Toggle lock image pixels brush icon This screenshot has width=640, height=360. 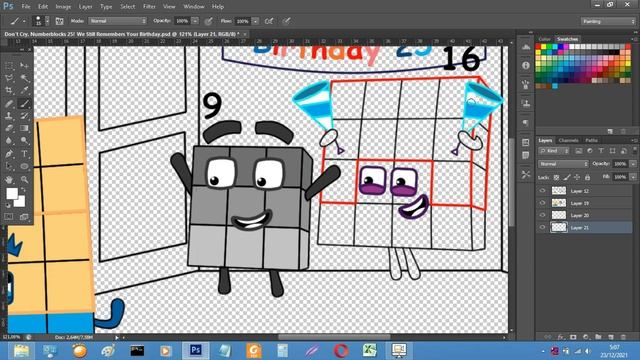[x=567, y=177]
